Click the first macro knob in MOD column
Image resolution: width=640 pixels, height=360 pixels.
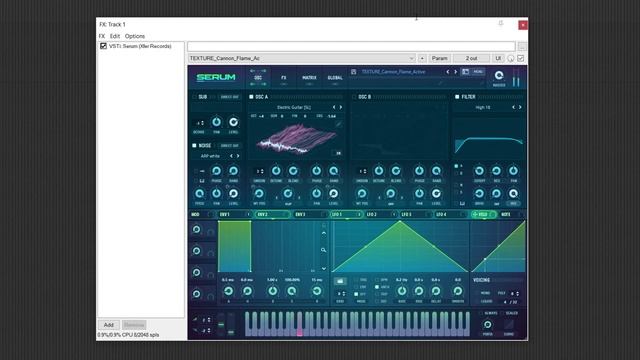pos(197,229)
